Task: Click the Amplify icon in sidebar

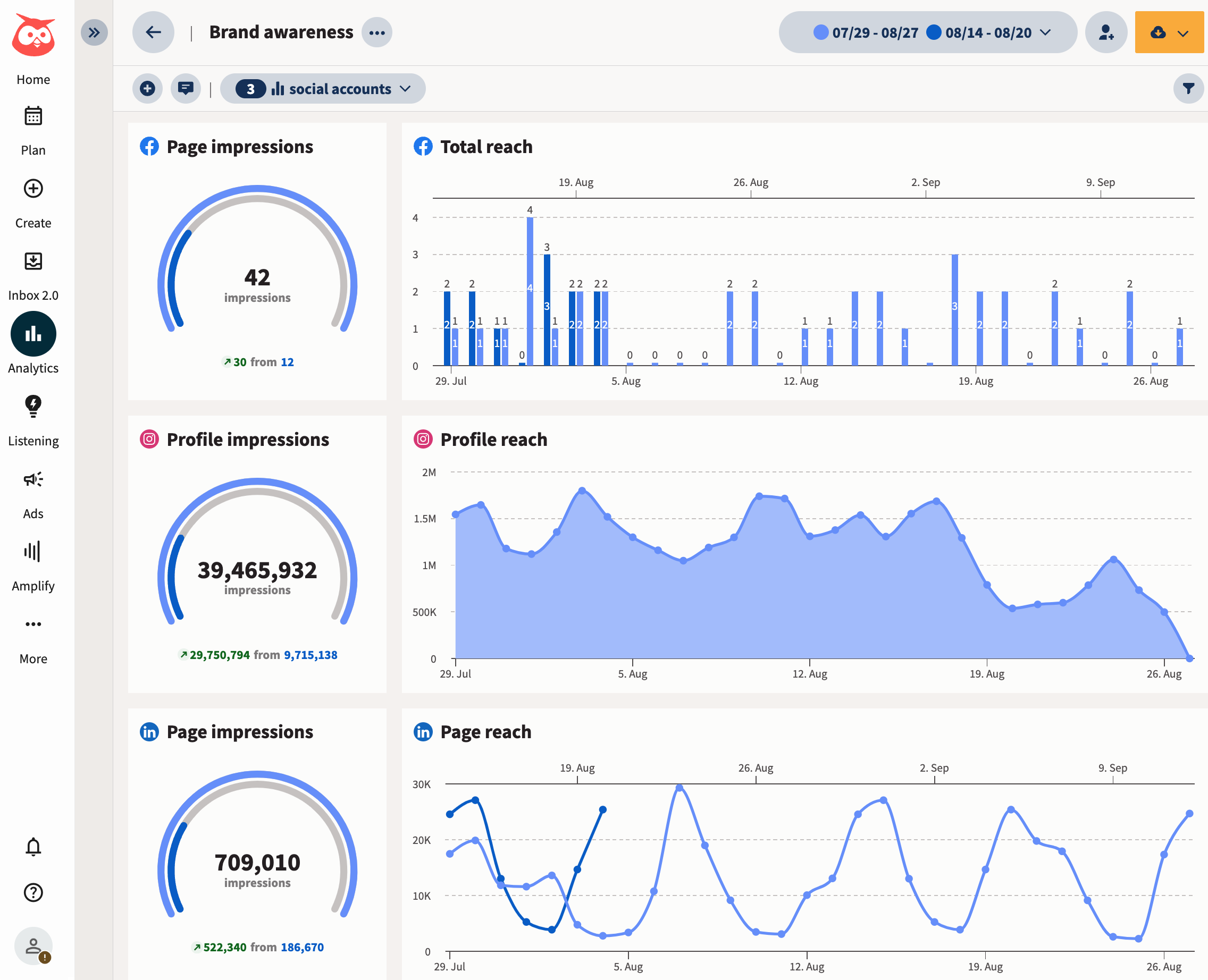Action: click(x=33, y=552)
